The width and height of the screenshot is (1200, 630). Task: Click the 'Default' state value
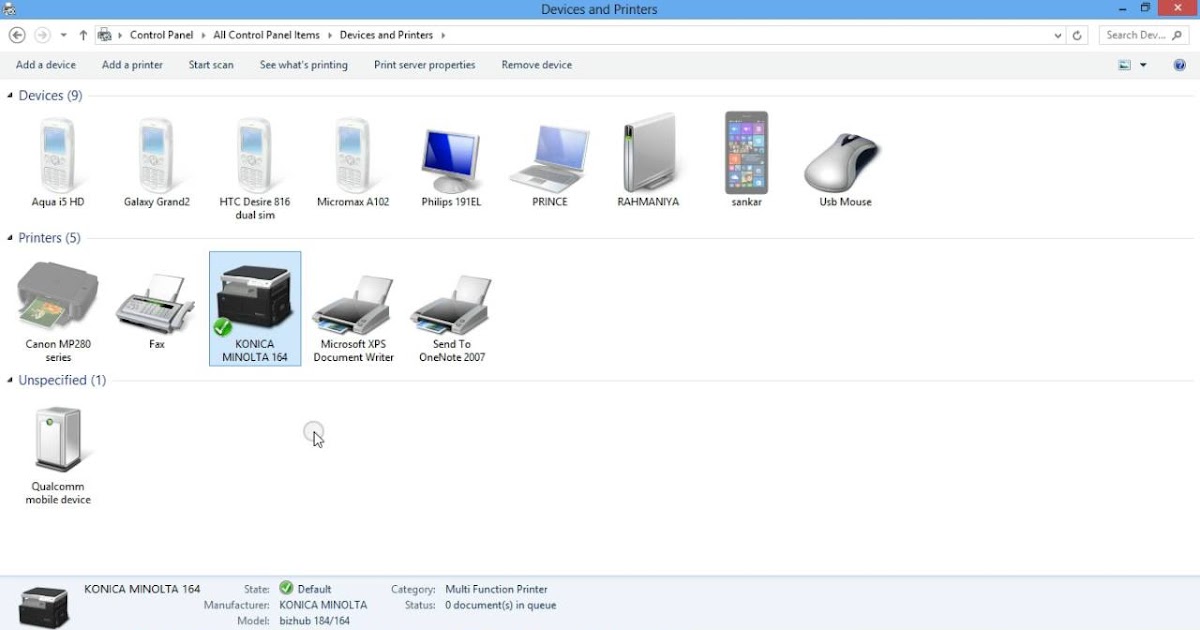(314, 589)
